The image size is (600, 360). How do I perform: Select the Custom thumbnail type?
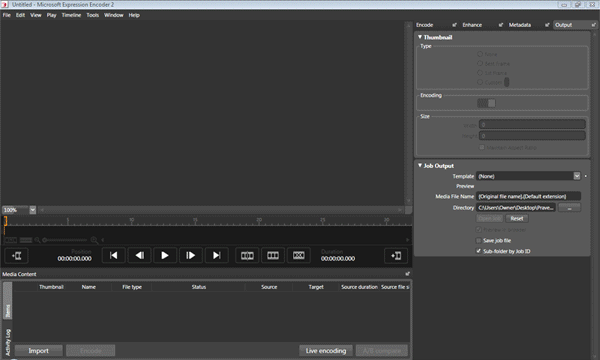click(x=479, y=82)
